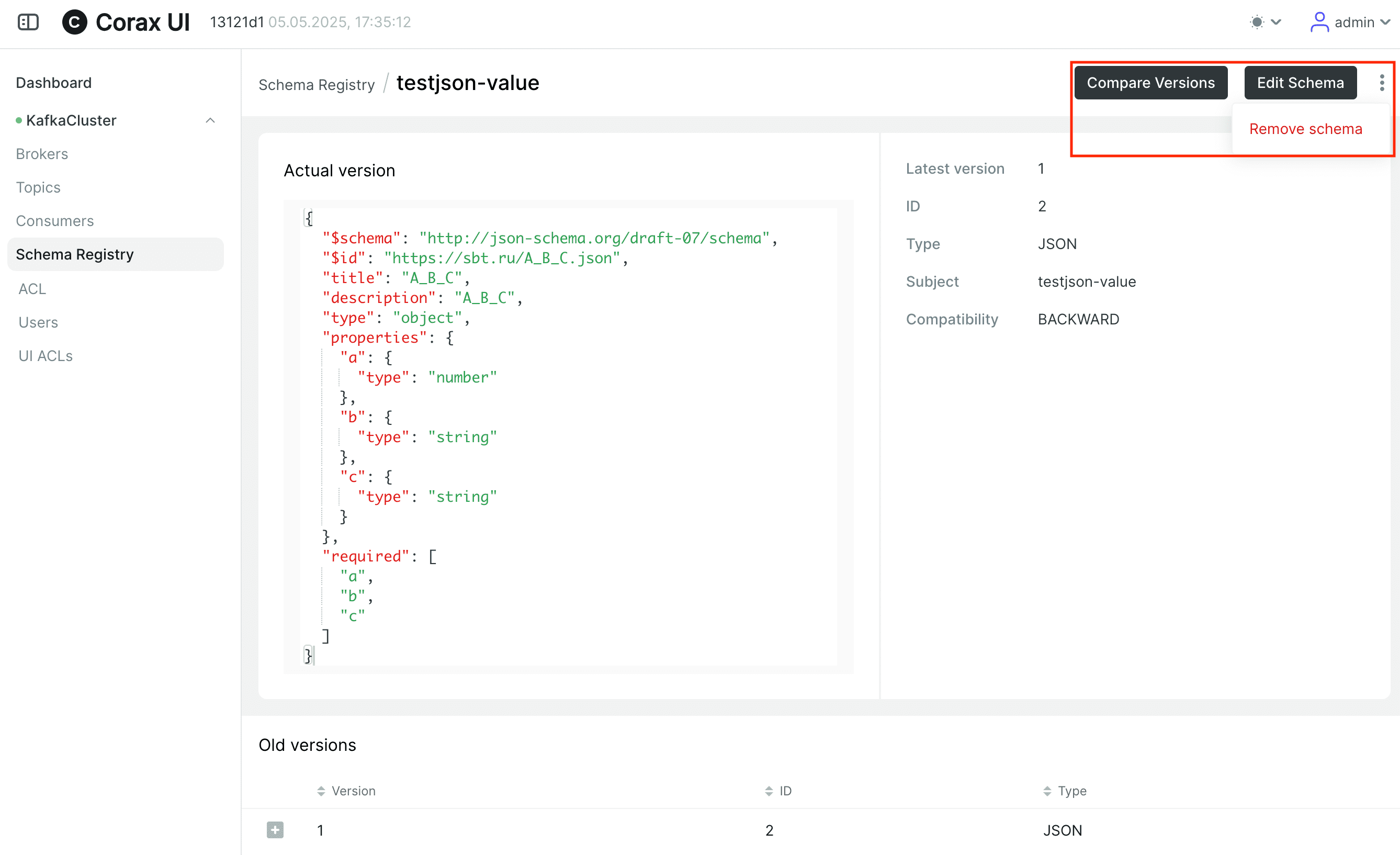
Task: Sort by Version column arrows
Action: tap(321, 791)
